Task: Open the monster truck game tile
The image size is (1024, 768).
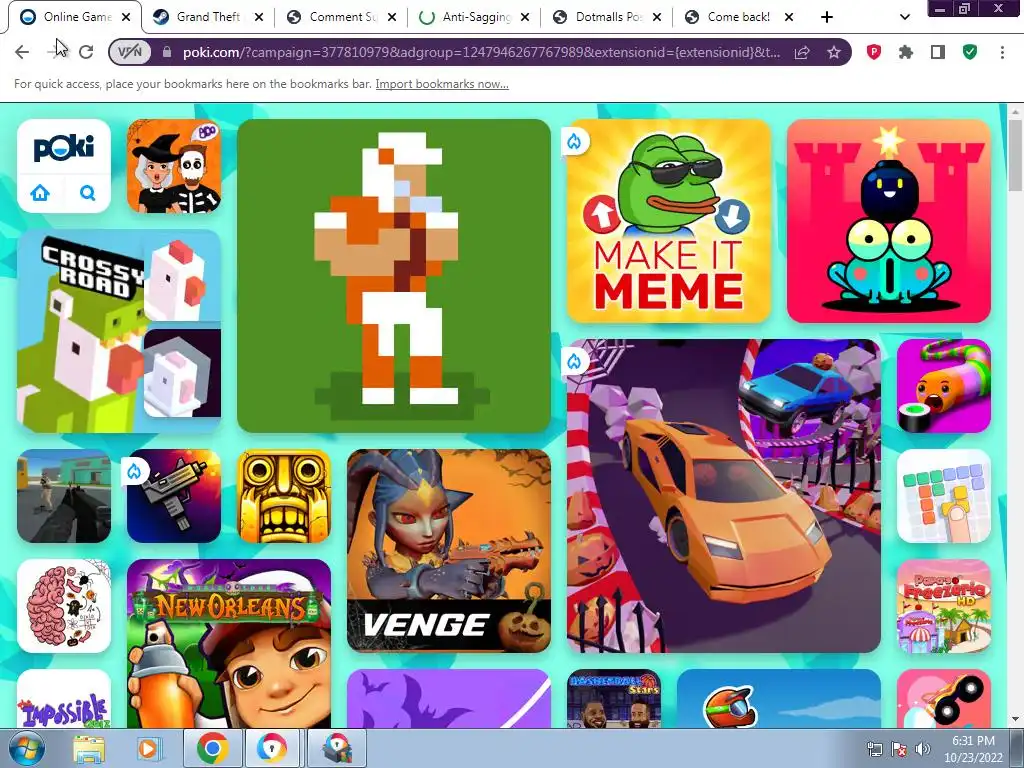Action: (944, 699)
